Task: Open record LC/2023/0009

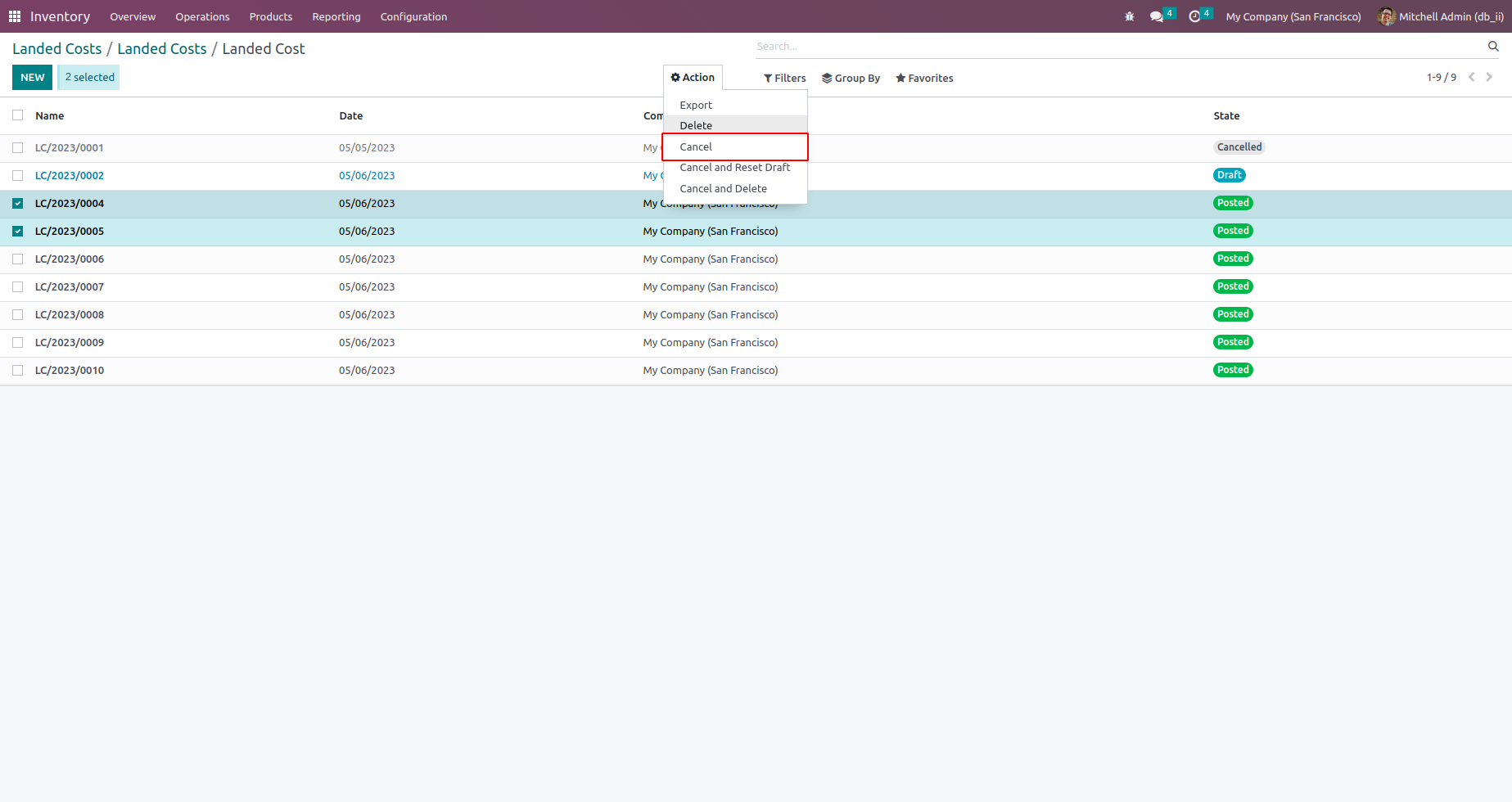Action: [x=70, y=343]
